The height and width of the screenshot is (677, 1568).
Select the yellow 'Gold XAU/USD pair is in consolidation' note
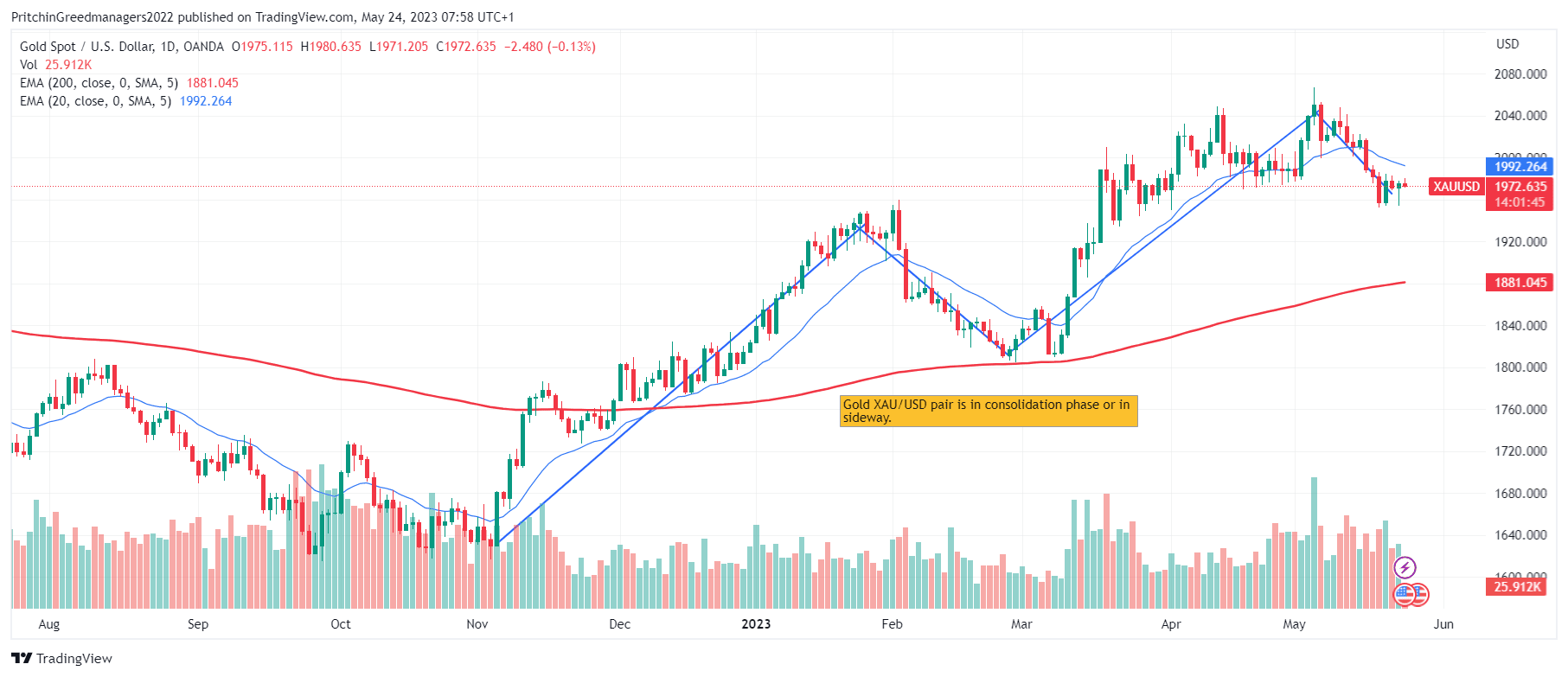coord(989,412)
